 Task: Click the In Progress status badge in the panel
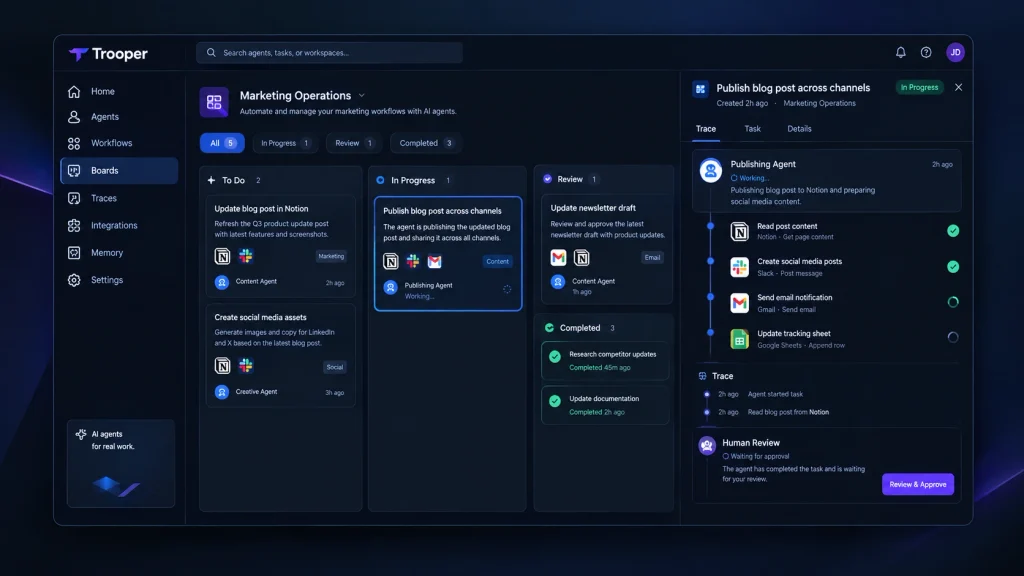(920, 88)
